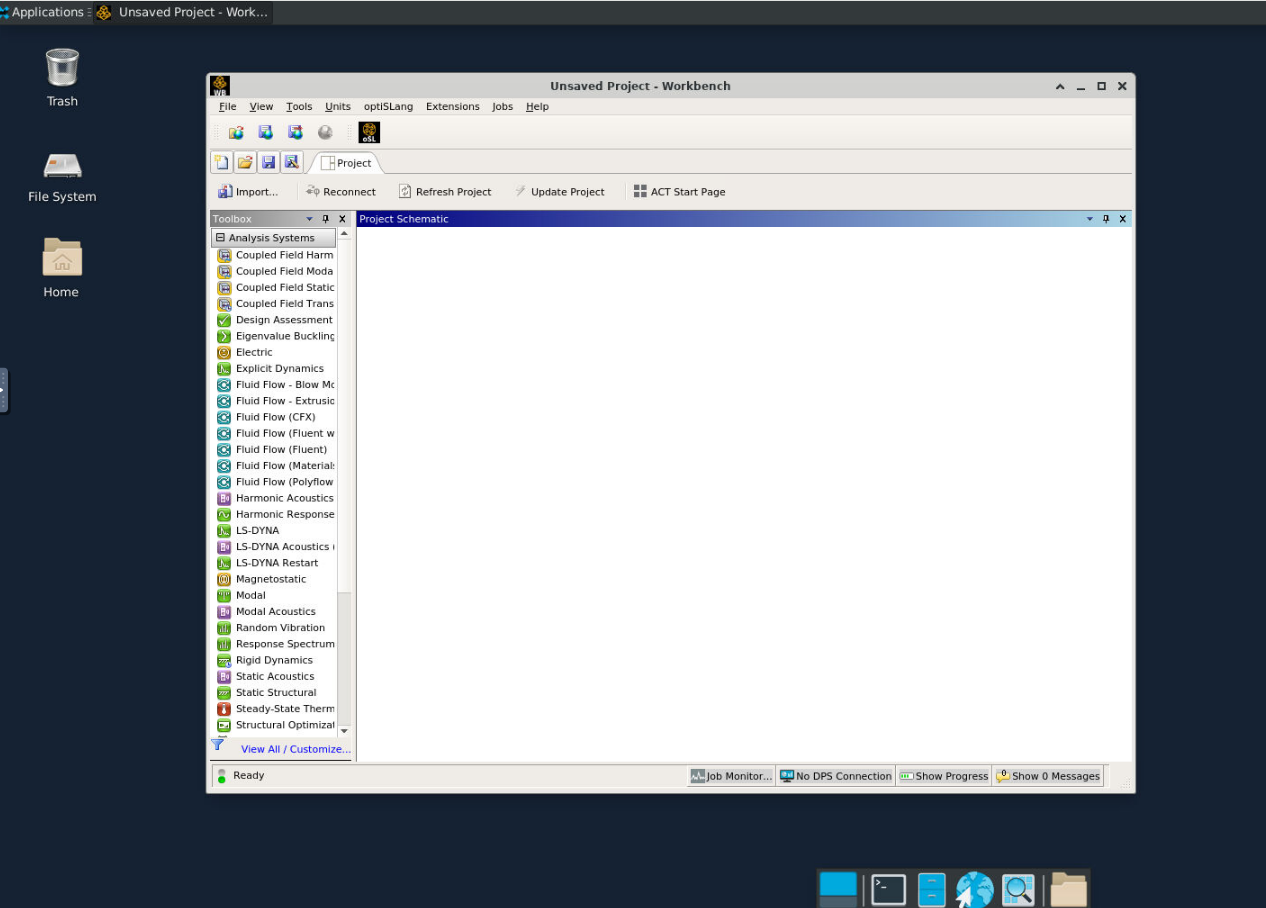Click the Save project floppy icon
This screenshot has height=908, width=1266.
(x=267, y=162)
